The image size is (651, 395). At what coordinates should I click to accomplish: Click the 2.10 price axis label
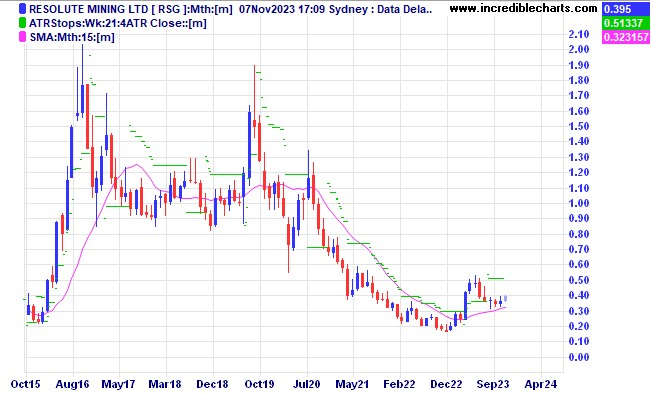[x=579, y=34]
